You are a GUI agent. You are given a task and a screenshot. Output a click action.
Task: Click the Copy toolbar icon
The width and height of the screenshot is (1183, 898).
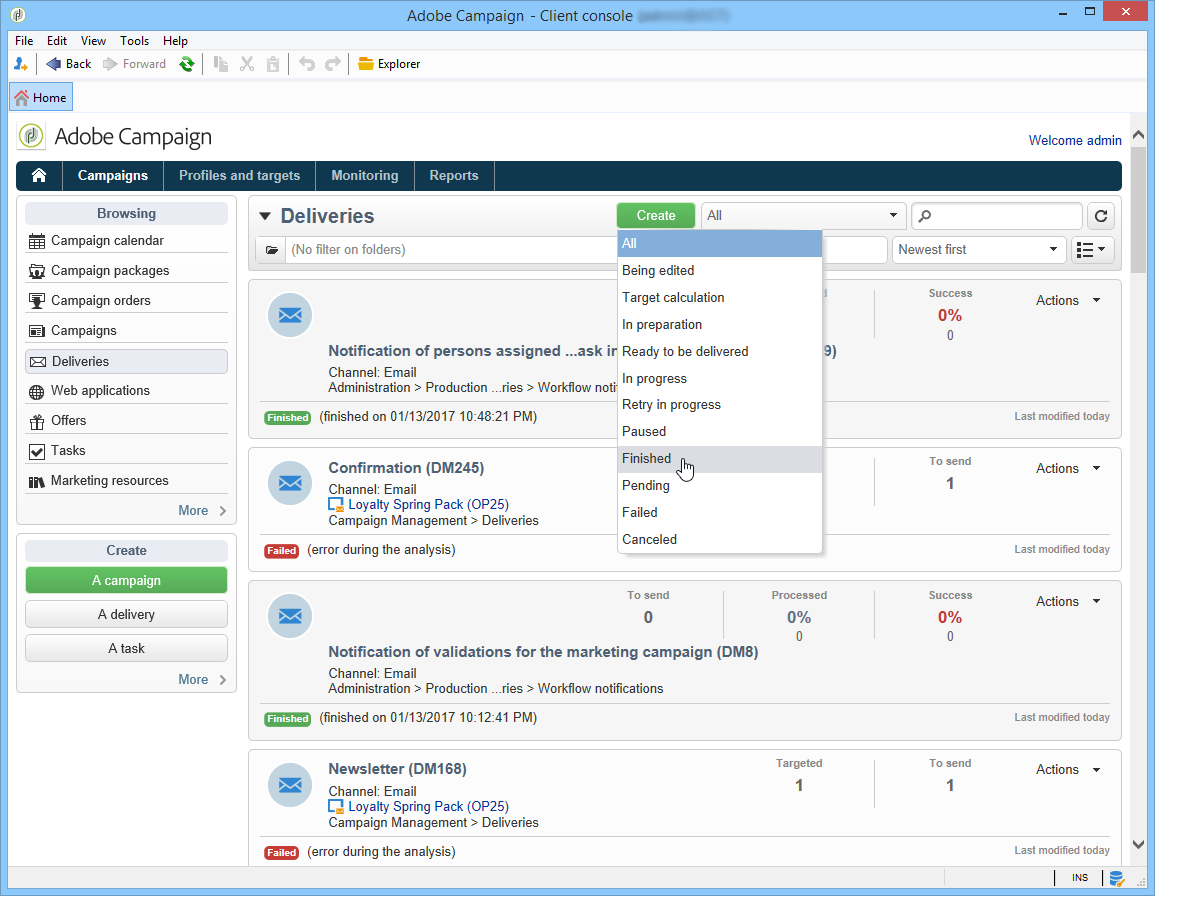tap(221, 64)
